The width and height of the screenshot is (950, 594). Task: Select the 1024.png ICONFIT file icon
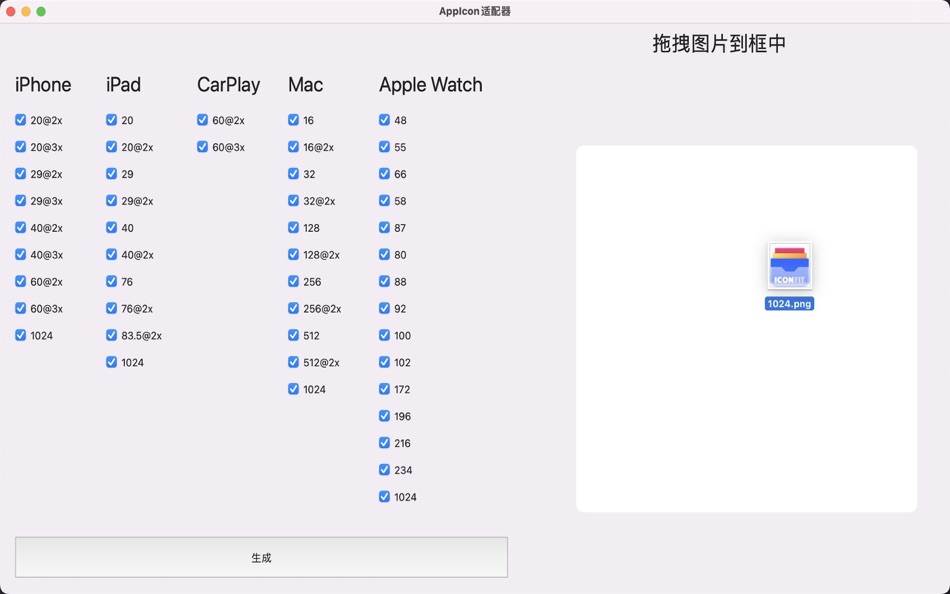(789, 266)
